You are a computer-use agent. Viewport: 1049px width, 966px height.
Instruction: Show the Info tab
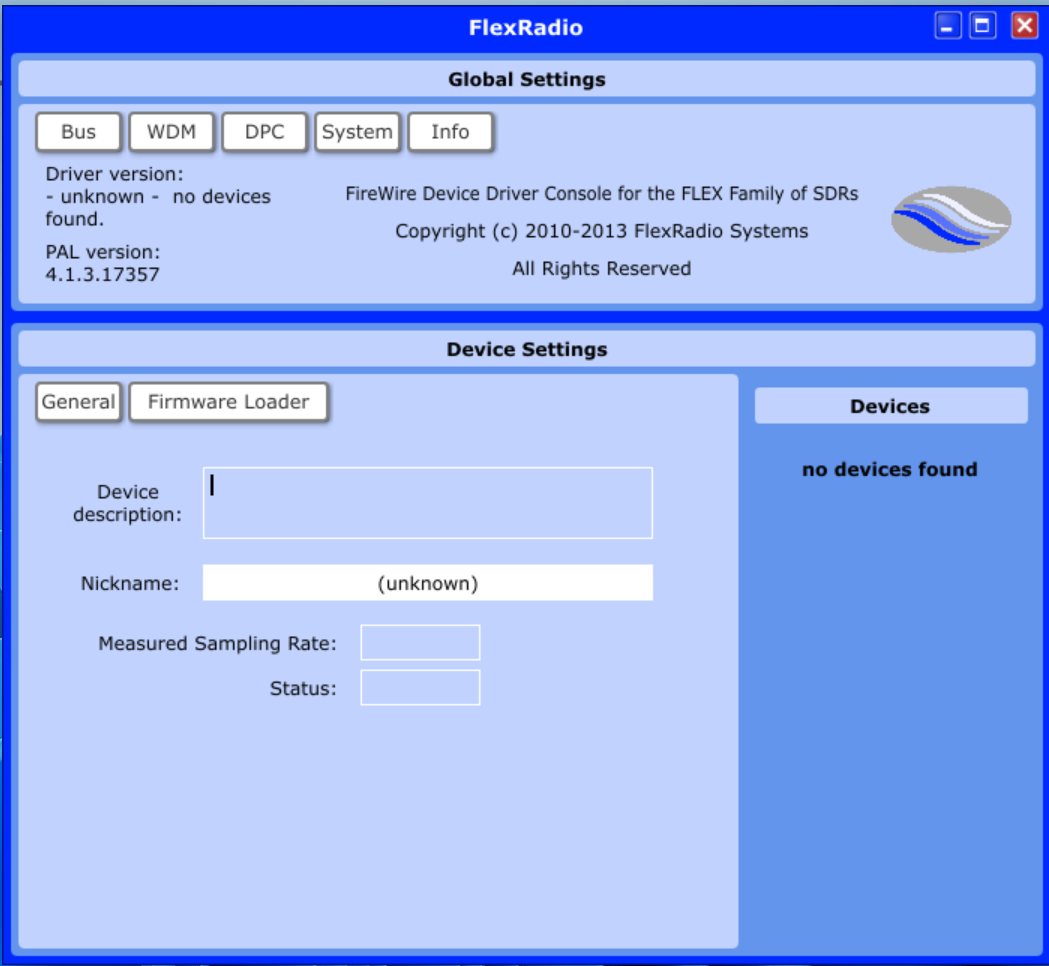point(450,132)
